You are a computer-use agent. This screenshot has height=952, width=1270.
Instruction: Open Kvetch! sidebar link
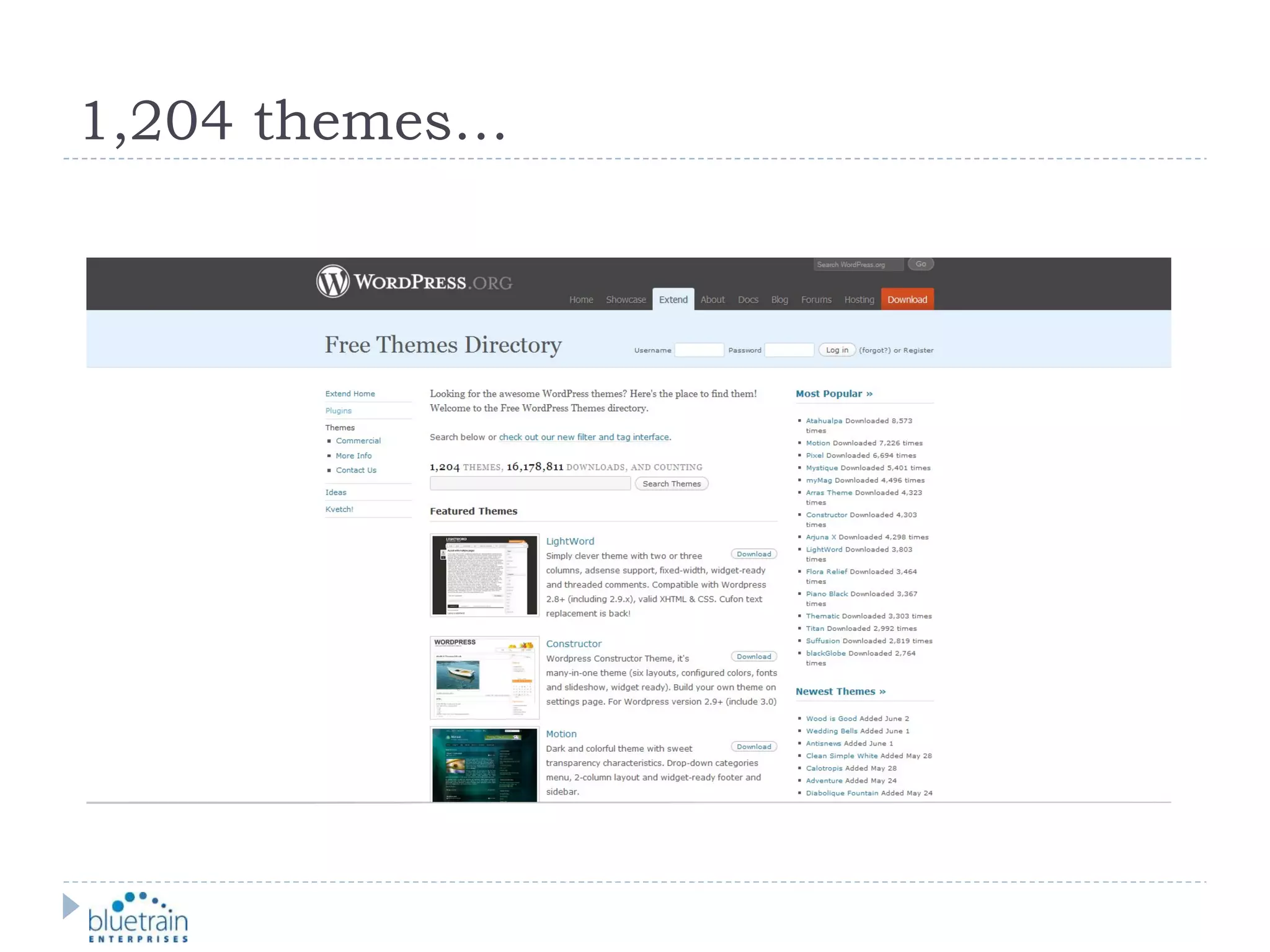point(339,509)
